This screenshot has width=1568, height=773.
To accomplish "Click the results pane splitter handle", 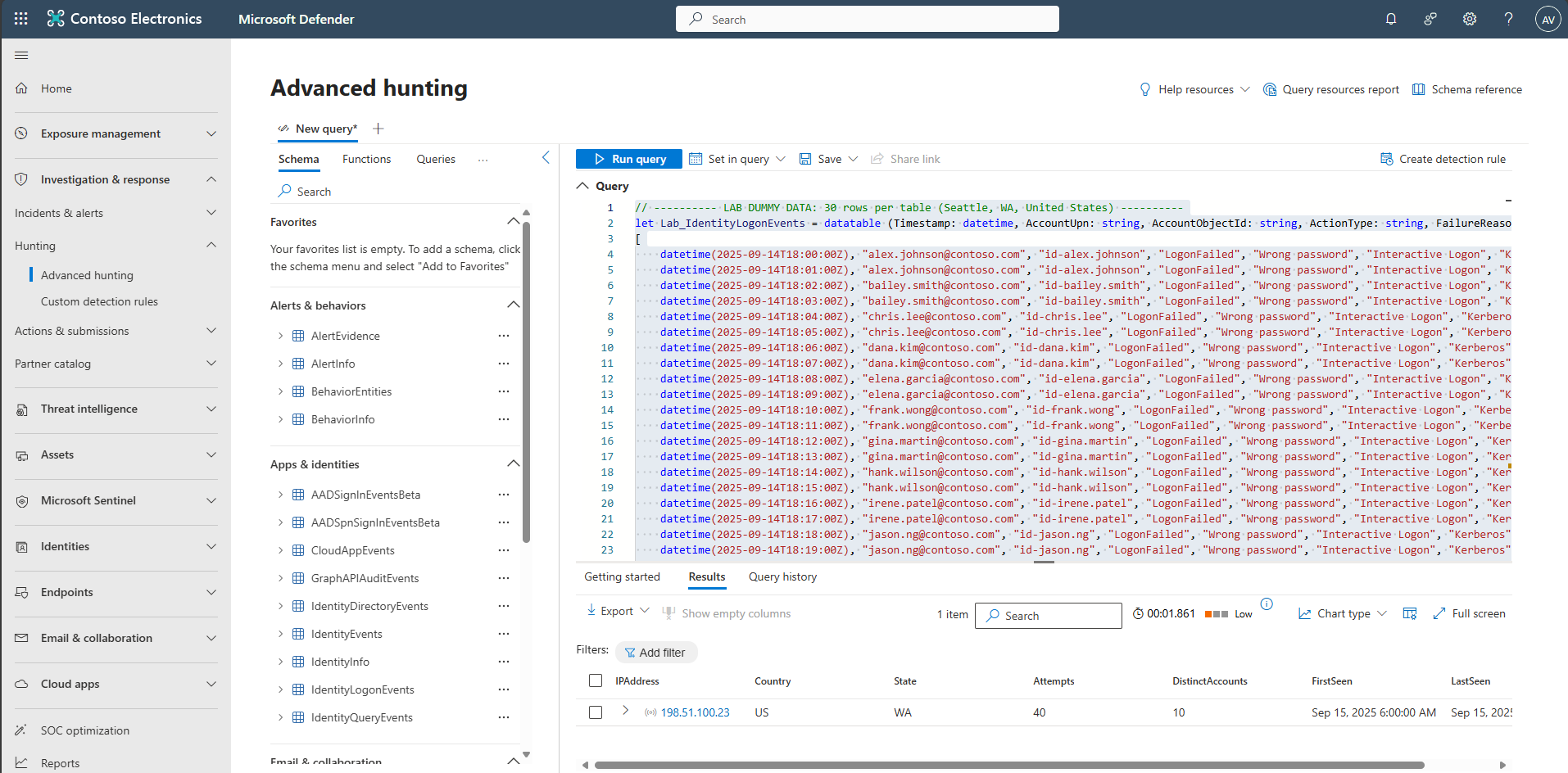I will [x=1044, y=563].
